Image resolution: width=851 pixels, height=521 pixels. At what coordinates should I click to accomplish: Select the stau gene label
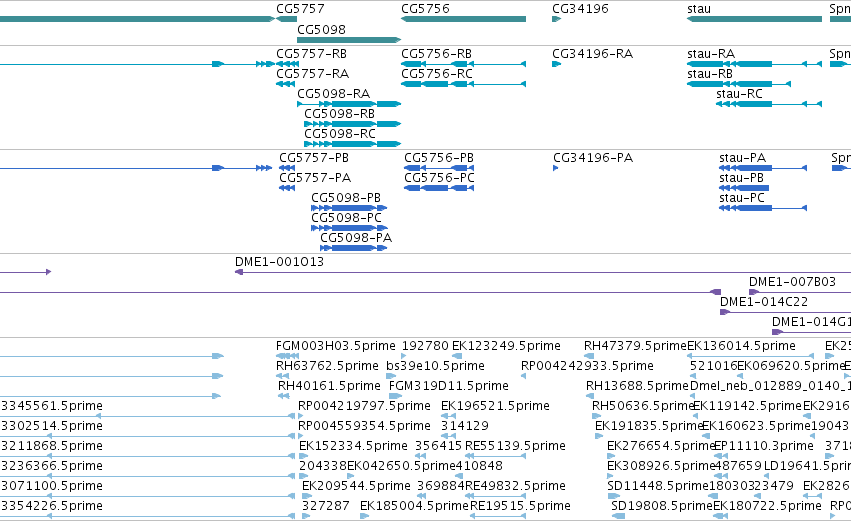pyautogui.click(x=698, y=9)
